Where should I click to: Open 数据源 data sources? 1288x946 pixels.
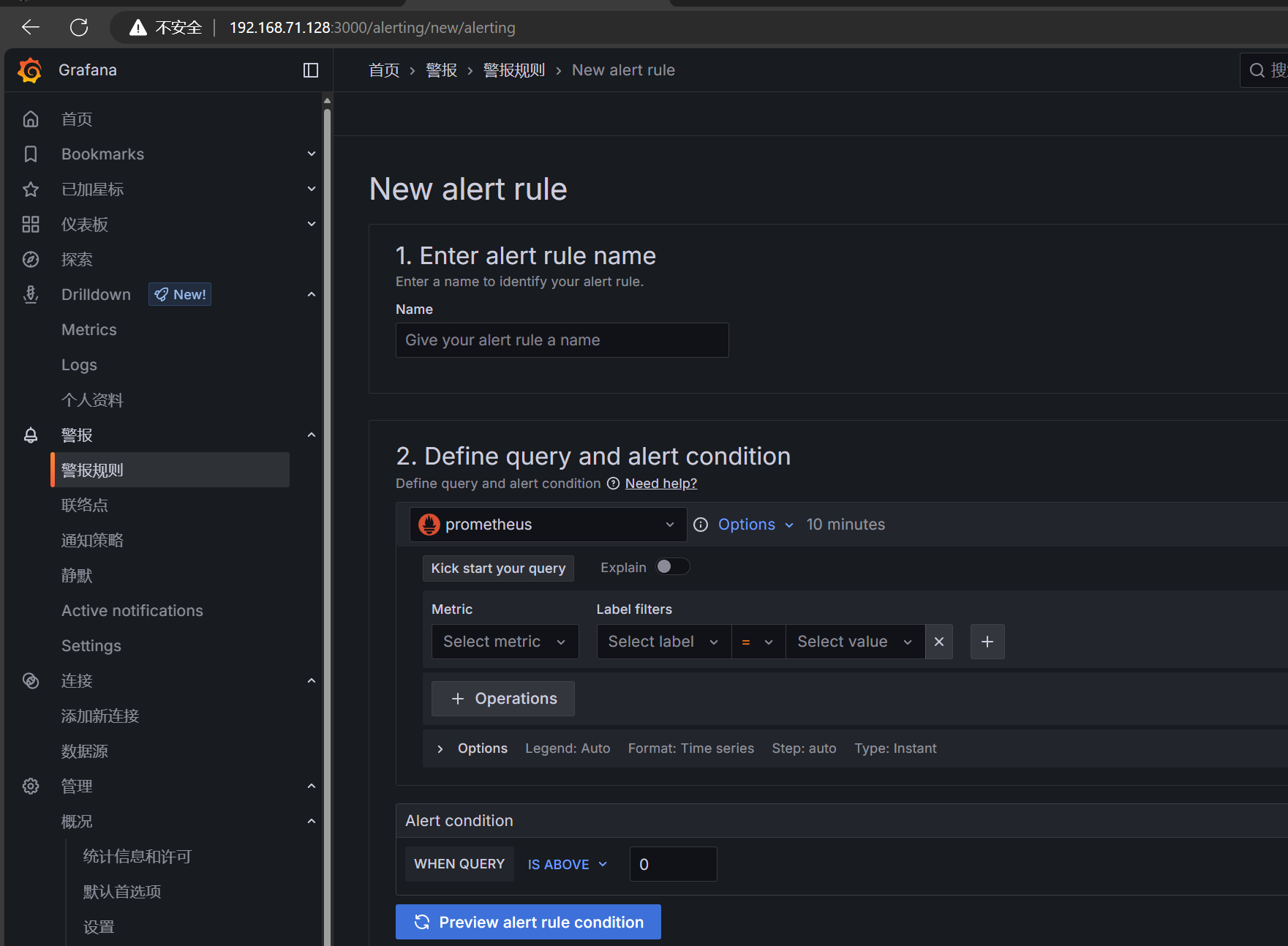[85, 751]
